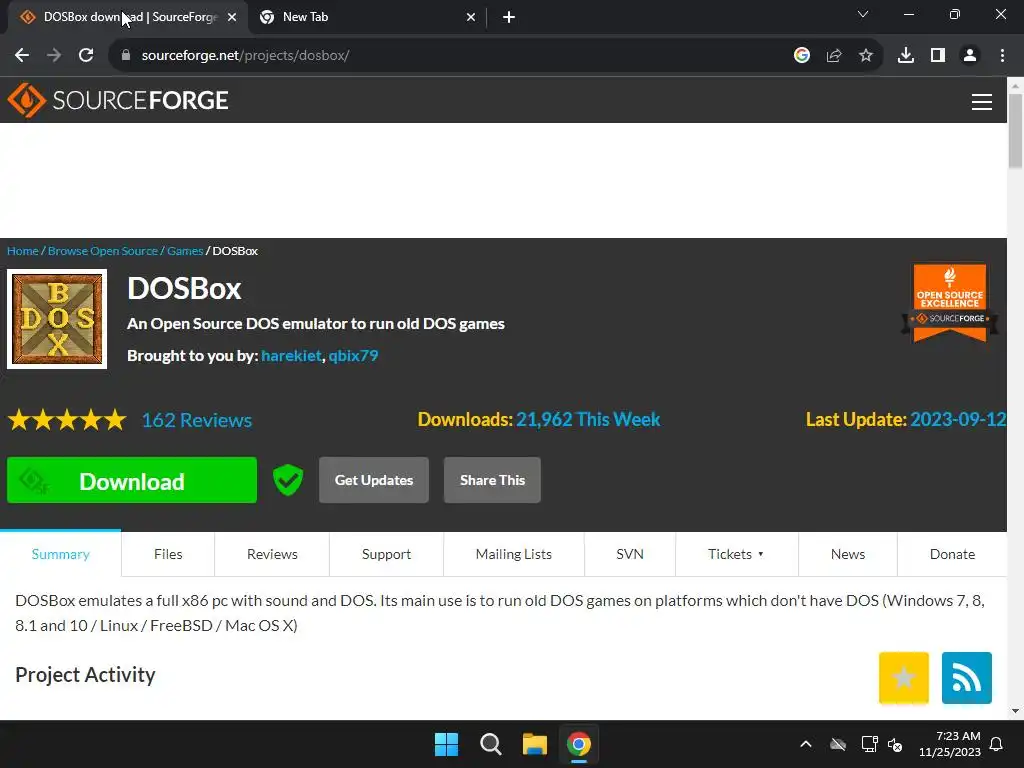Viewport: 1024px width, 768px height.
Task: Go back with browser back arrow
Action: (x=22, y=56)
